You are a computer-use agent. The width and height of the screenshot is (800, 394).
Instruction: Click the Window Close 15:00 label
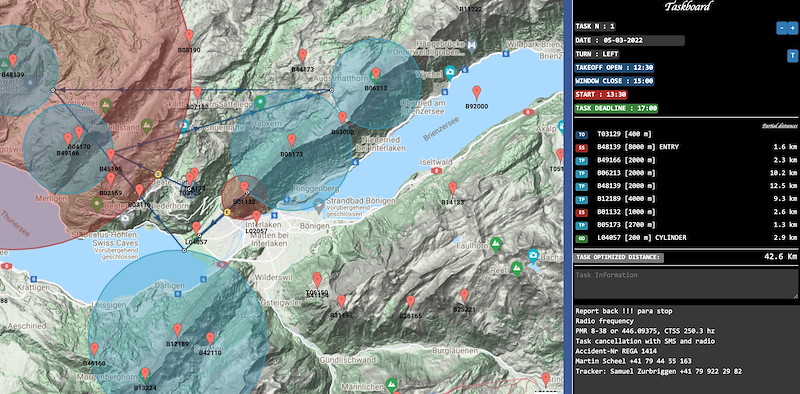coord(615,81)
